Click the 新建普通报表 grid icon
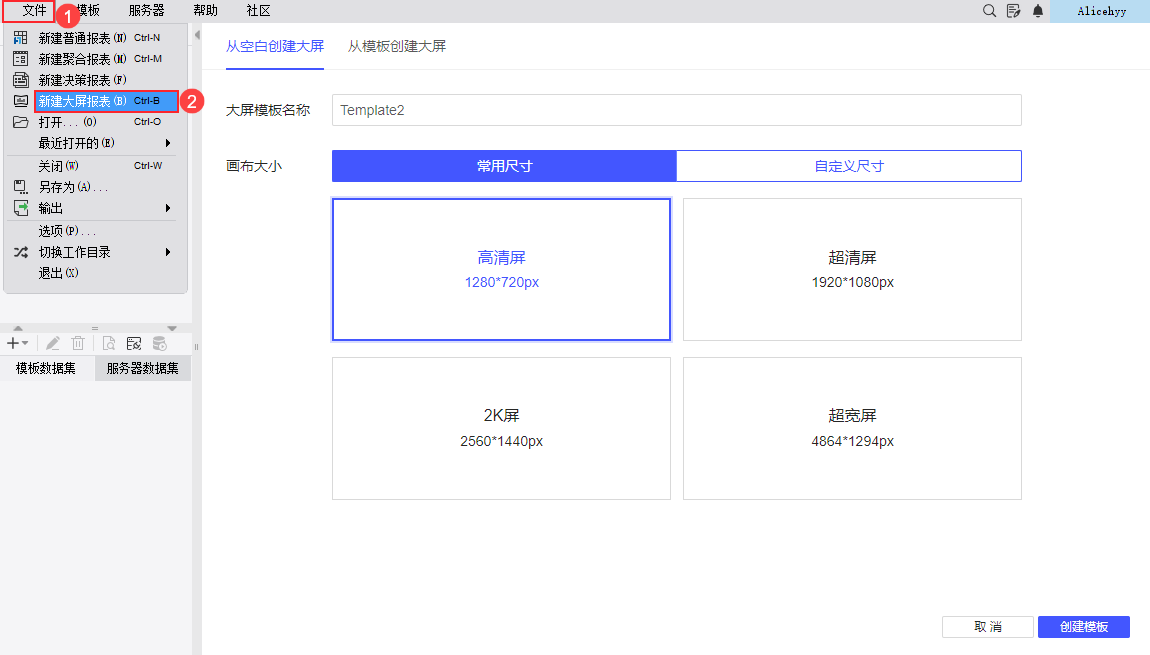The height and width of the screenshot is (655, 1150). (21, 37)
